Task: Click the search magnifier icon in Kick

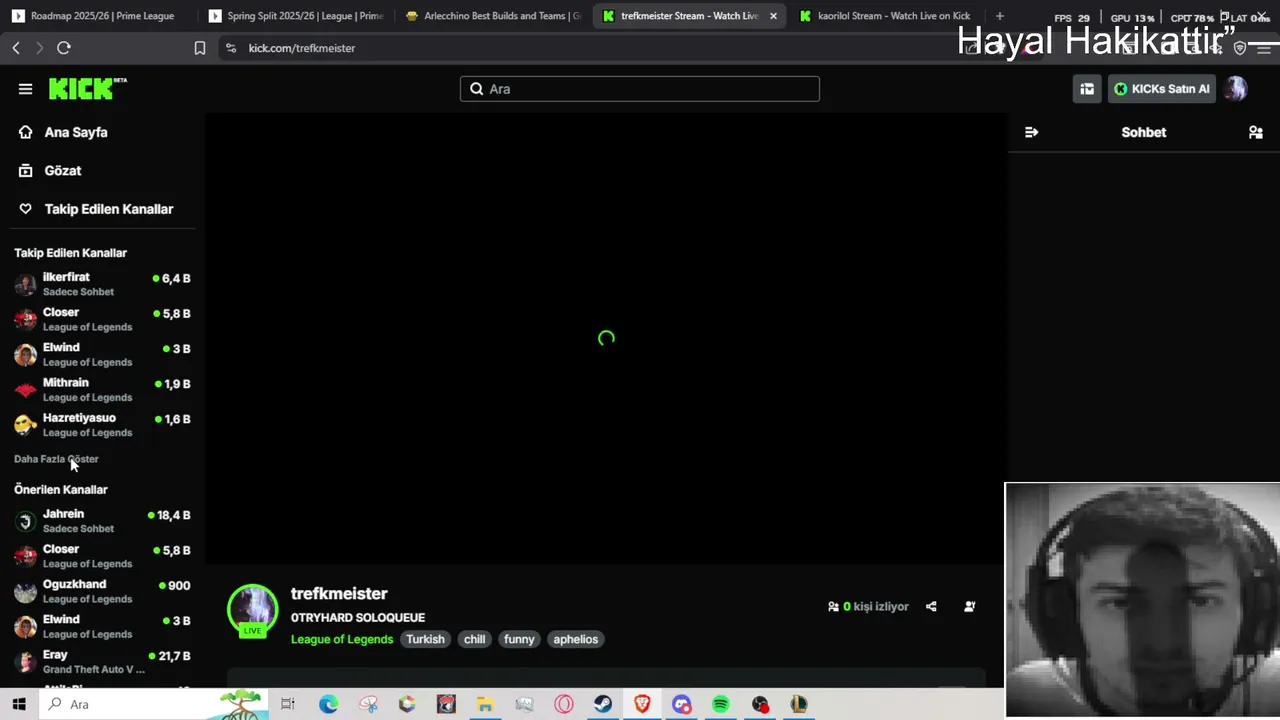Action: [x=477, y=89]
